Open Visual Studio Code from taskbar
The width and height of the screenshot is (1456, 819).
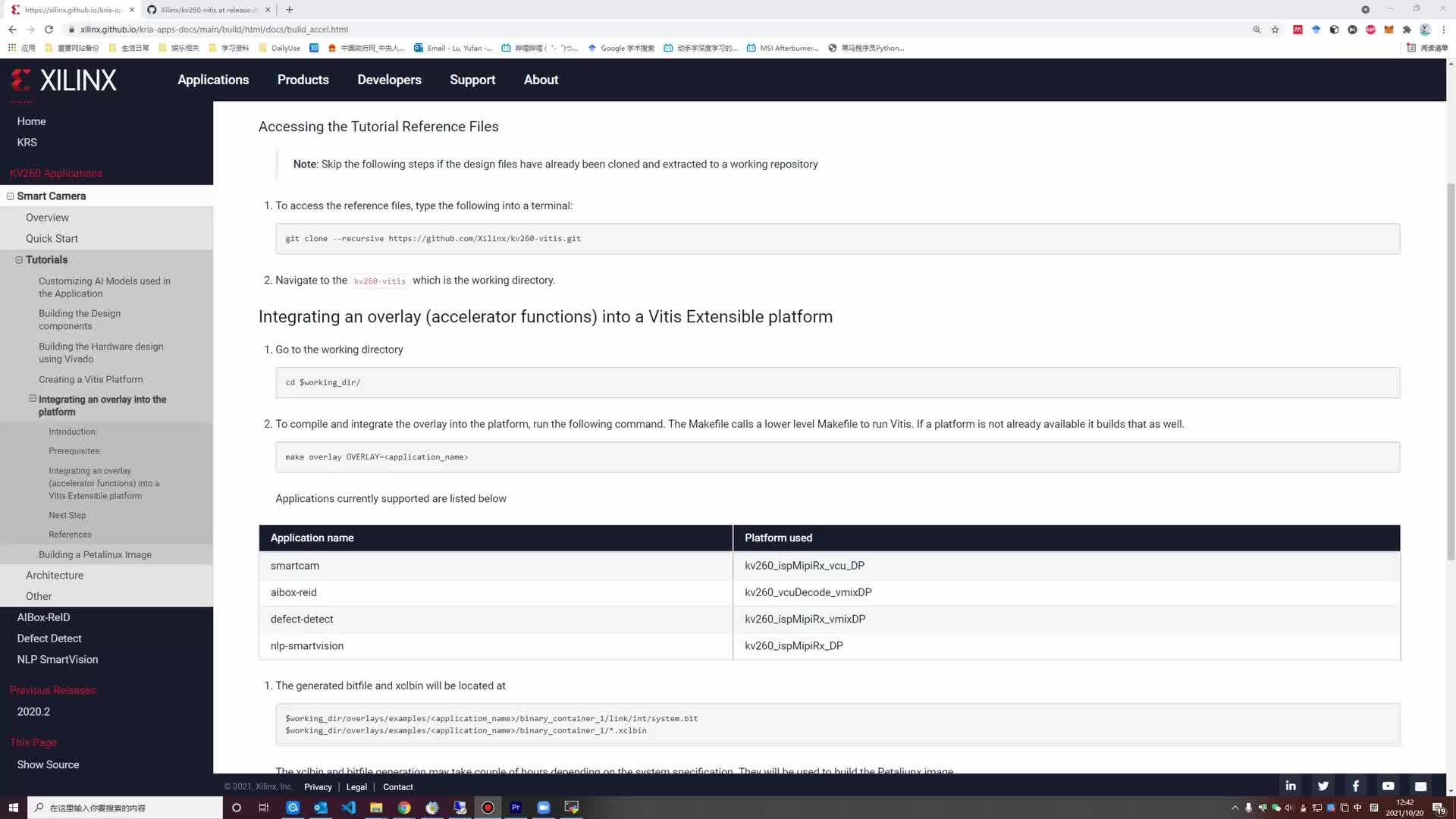tap(348, 808)
